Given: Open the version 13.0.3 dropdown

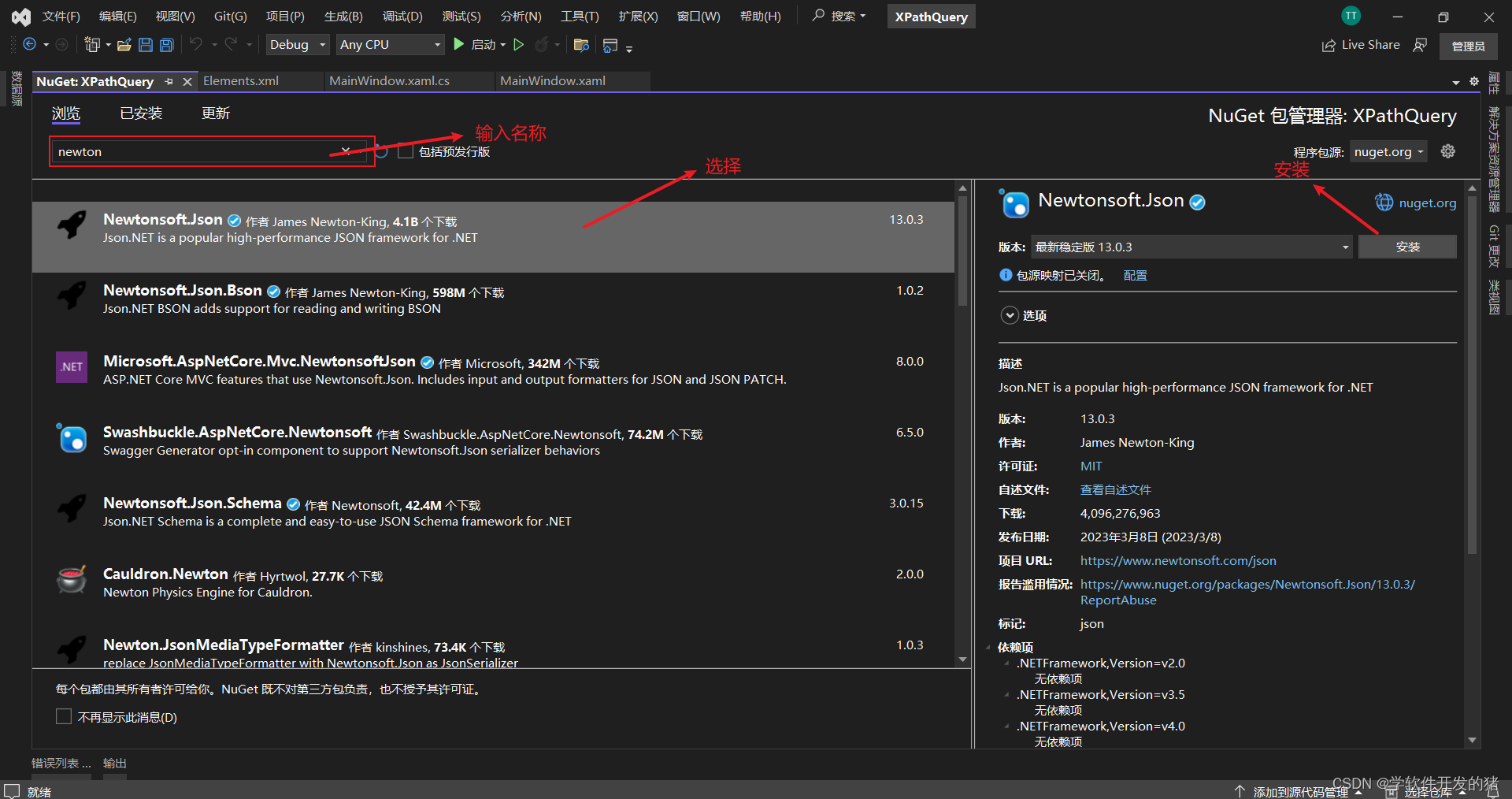Looking at the screenshot, I should [1191, 247].
